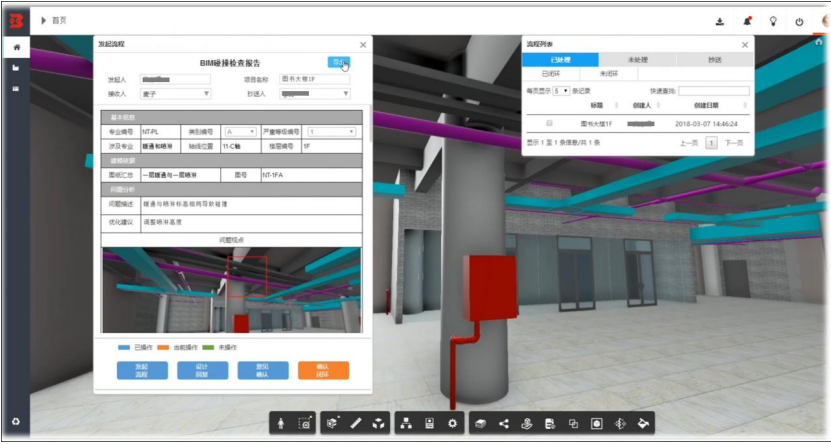This screenshot has width=831, height=444.
Task: Click the hand-holding-model icon
Action: 527,423
